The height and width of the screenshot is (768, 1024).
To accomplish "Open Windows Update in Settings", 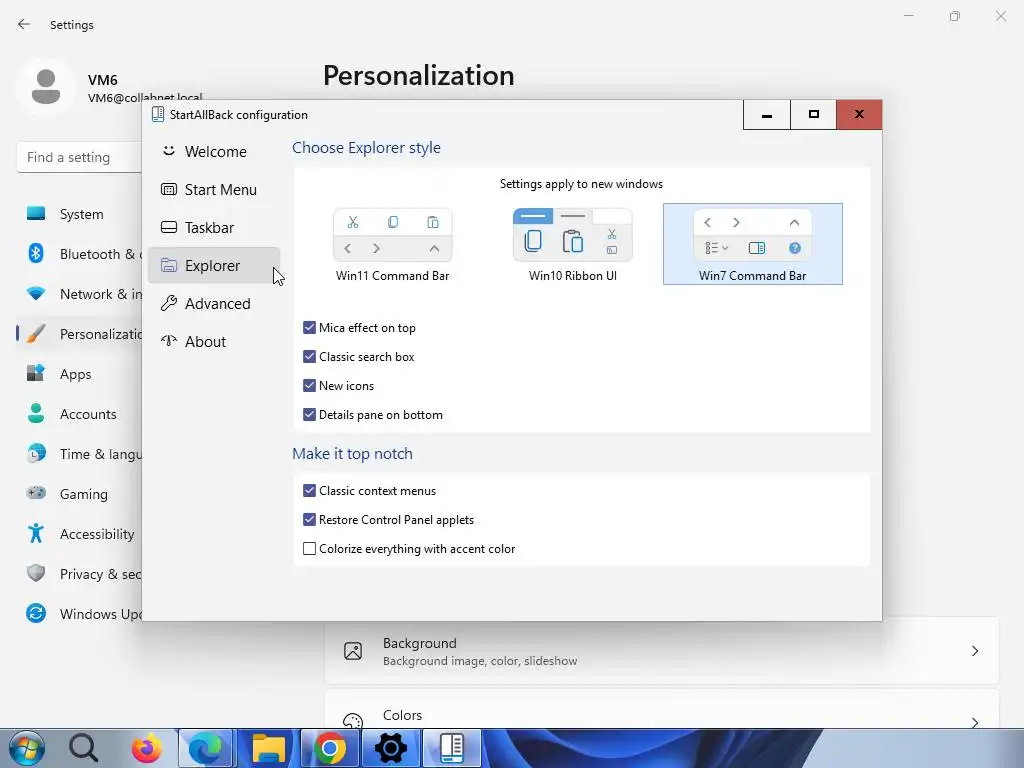I will point(80,614).
